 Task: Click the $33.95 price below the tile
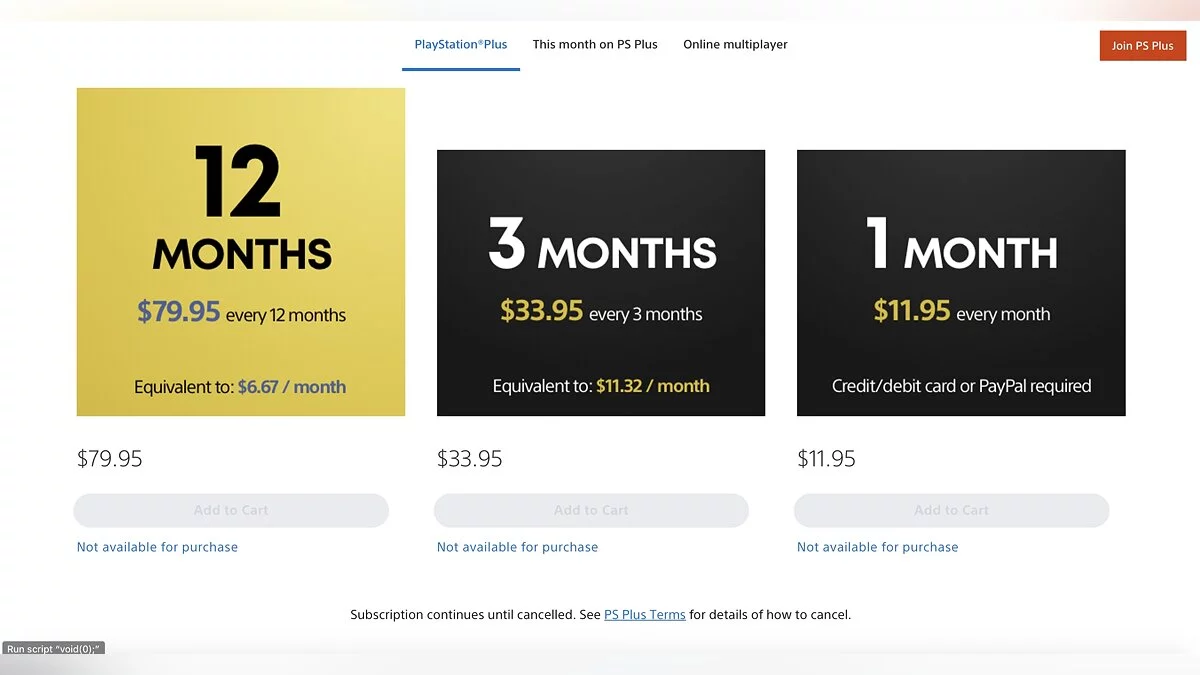tap(470, 459)
